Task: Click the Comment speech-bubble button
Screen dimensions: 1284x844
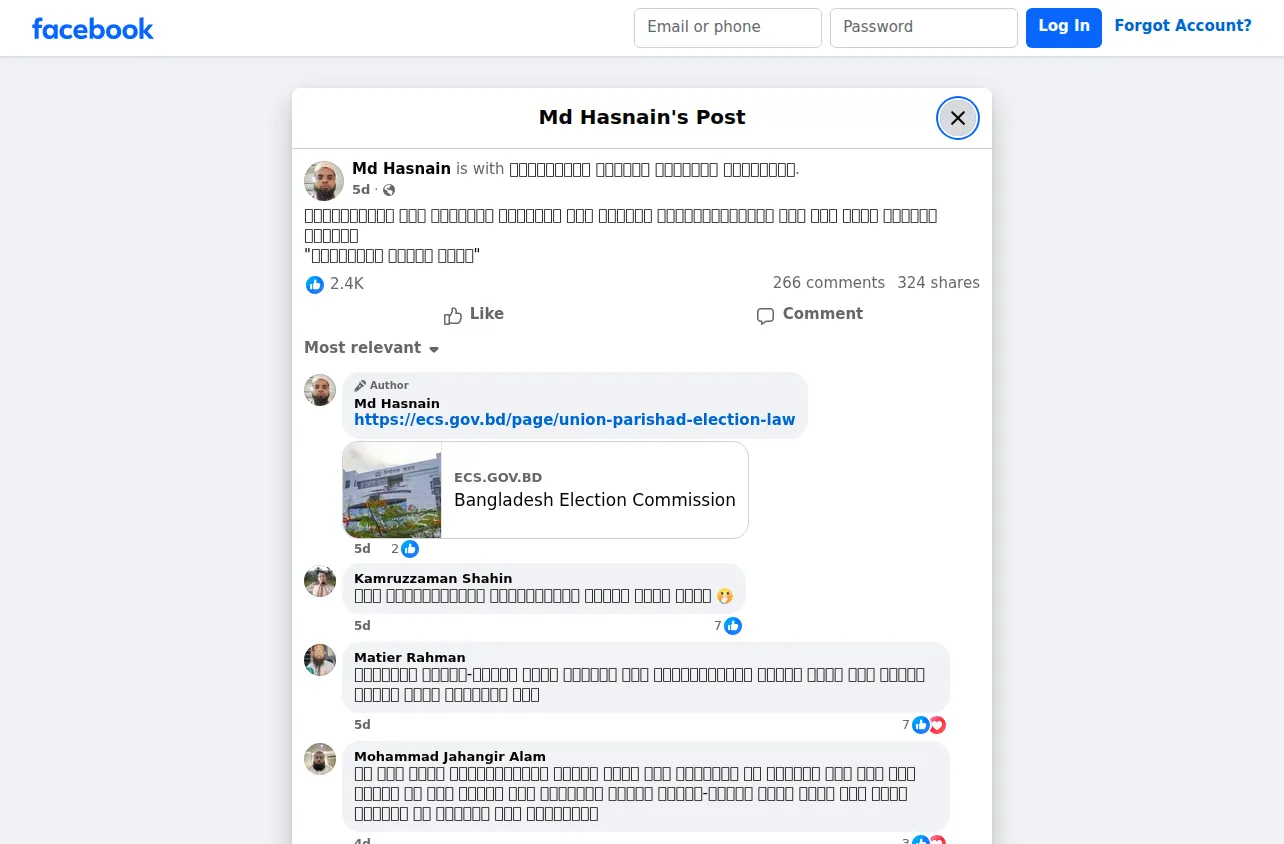Action: [810, 314]
